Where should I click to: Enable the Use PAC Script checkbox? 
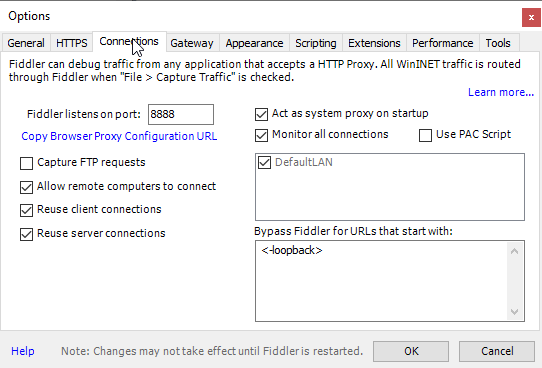[425, 135]
